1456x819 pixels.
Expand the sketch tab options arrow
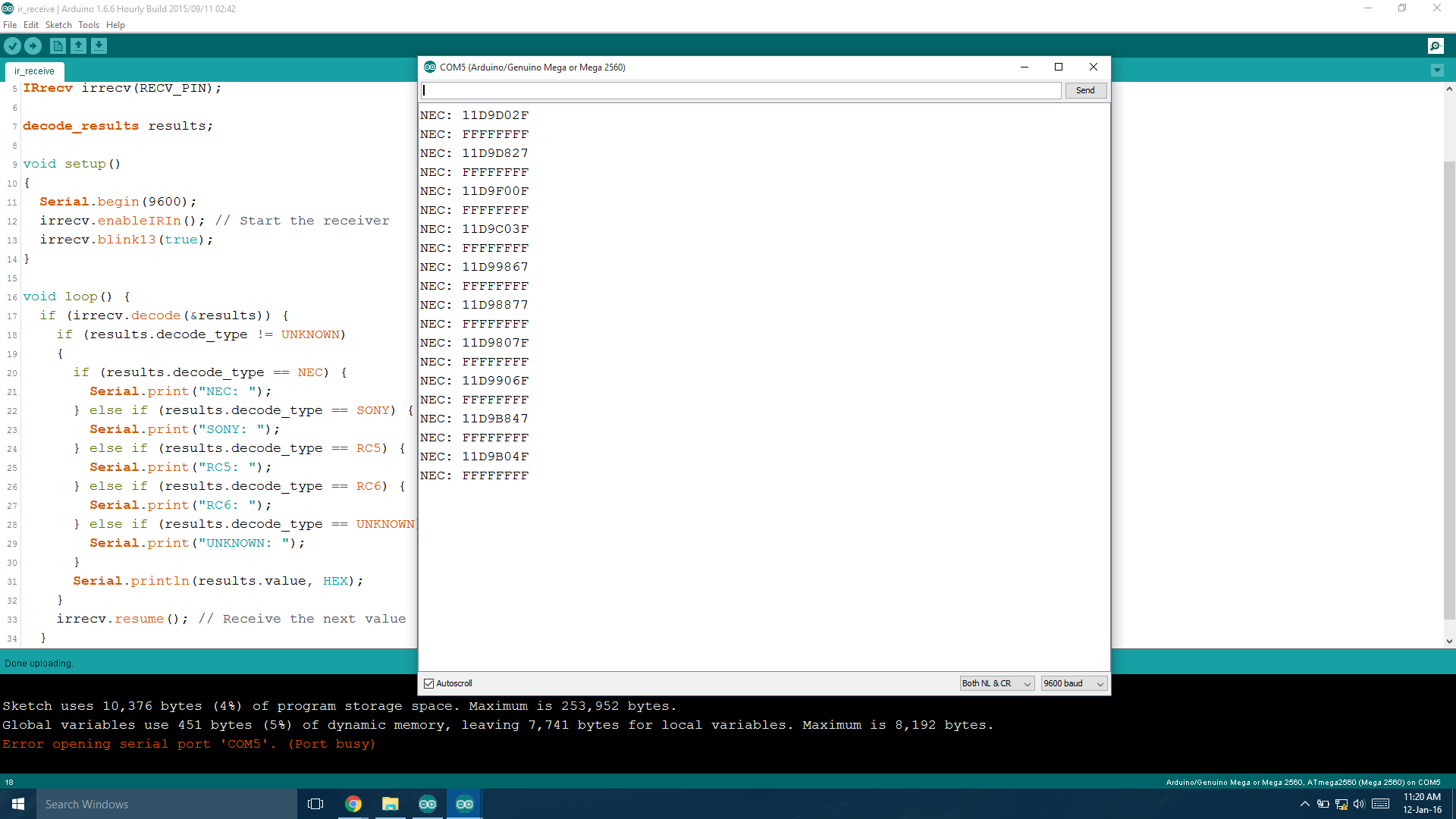[1437, 71]
